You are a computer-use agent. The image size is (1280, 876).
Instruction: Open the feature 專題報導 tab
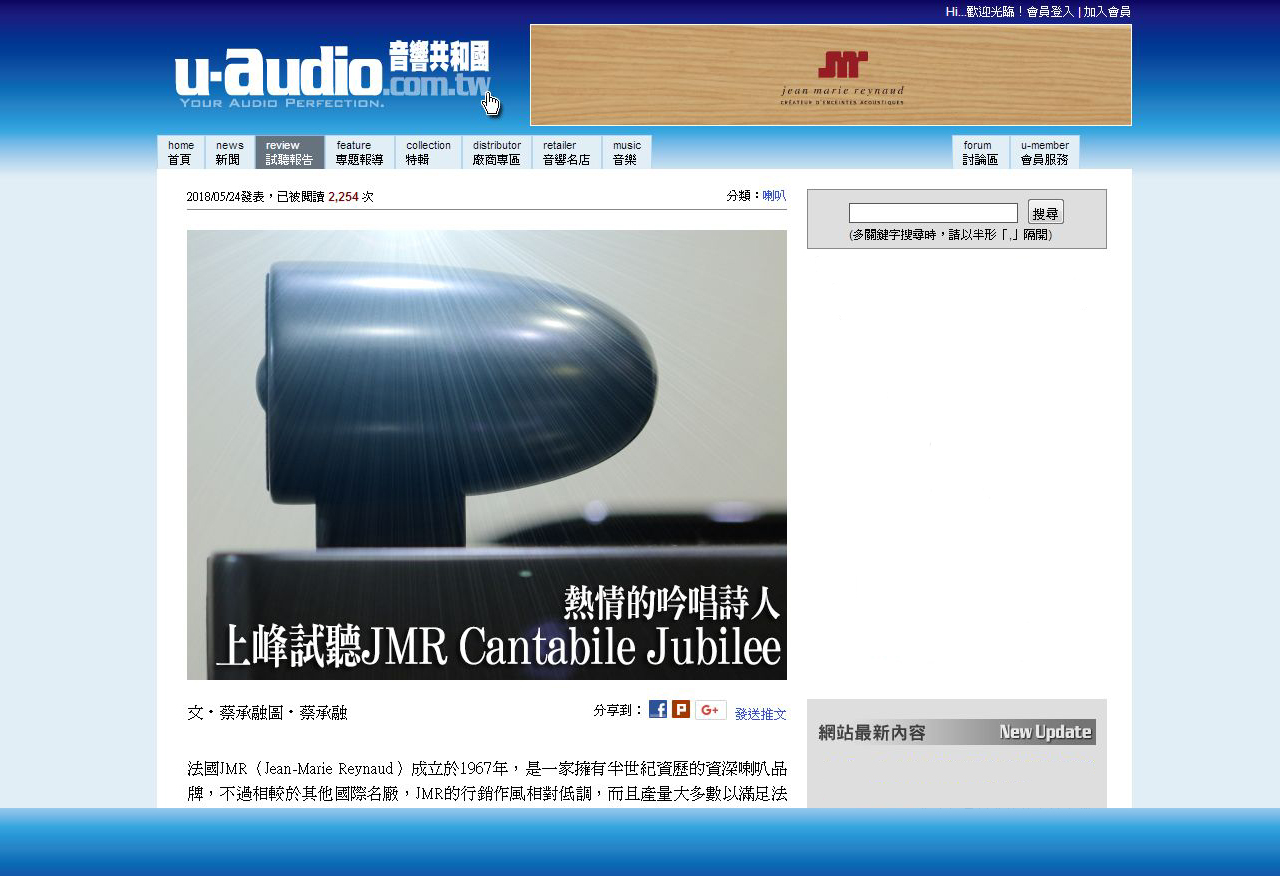tap(360, 152)
